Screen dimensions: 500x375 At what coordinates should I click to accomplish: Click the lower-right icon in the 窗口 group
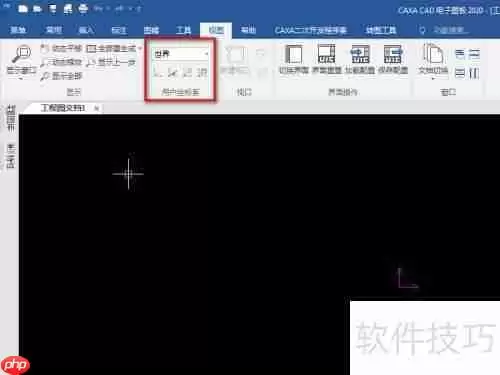click(474, 73)
